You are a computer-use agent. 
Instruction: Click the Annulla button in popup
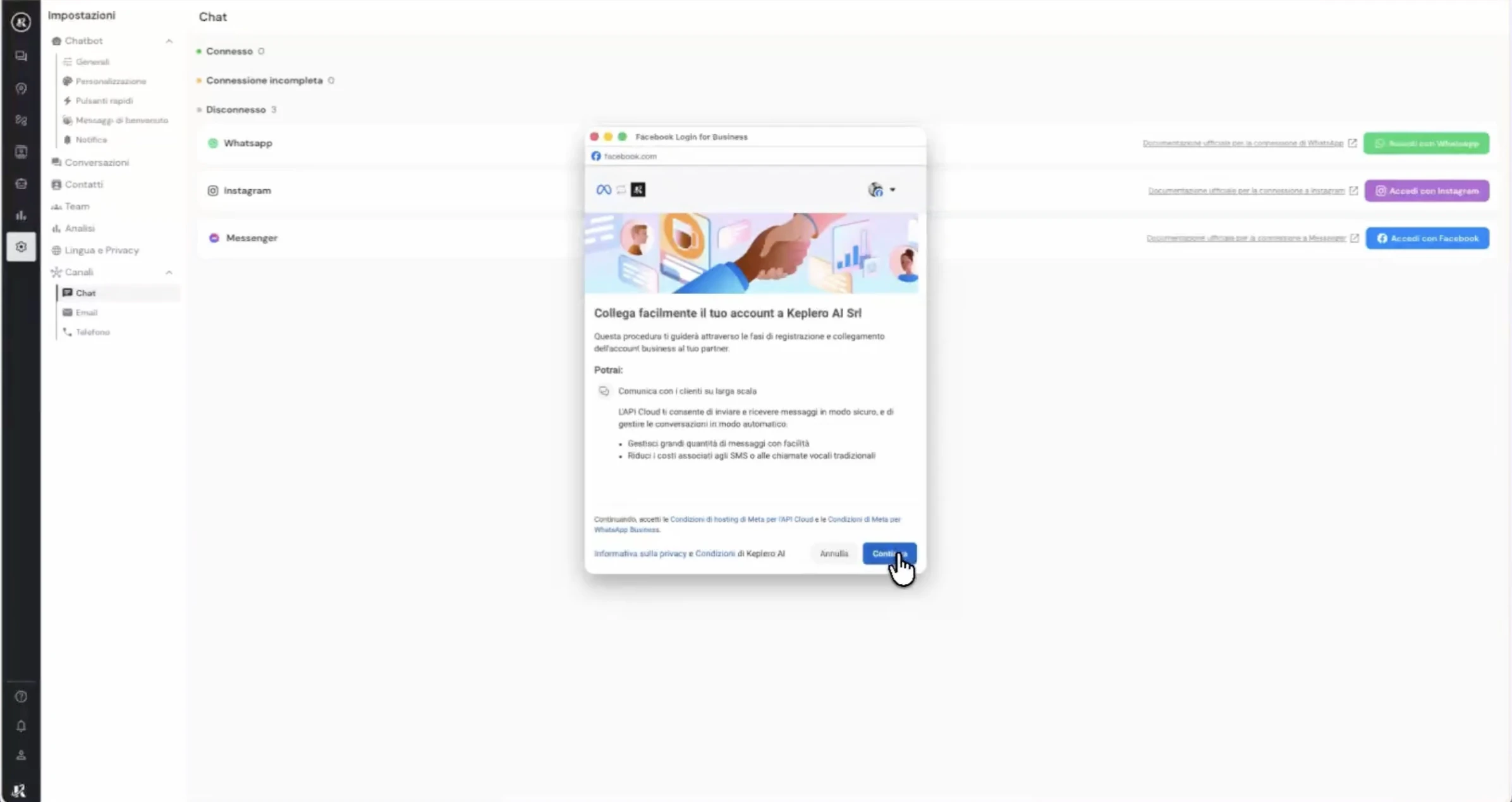834,553
